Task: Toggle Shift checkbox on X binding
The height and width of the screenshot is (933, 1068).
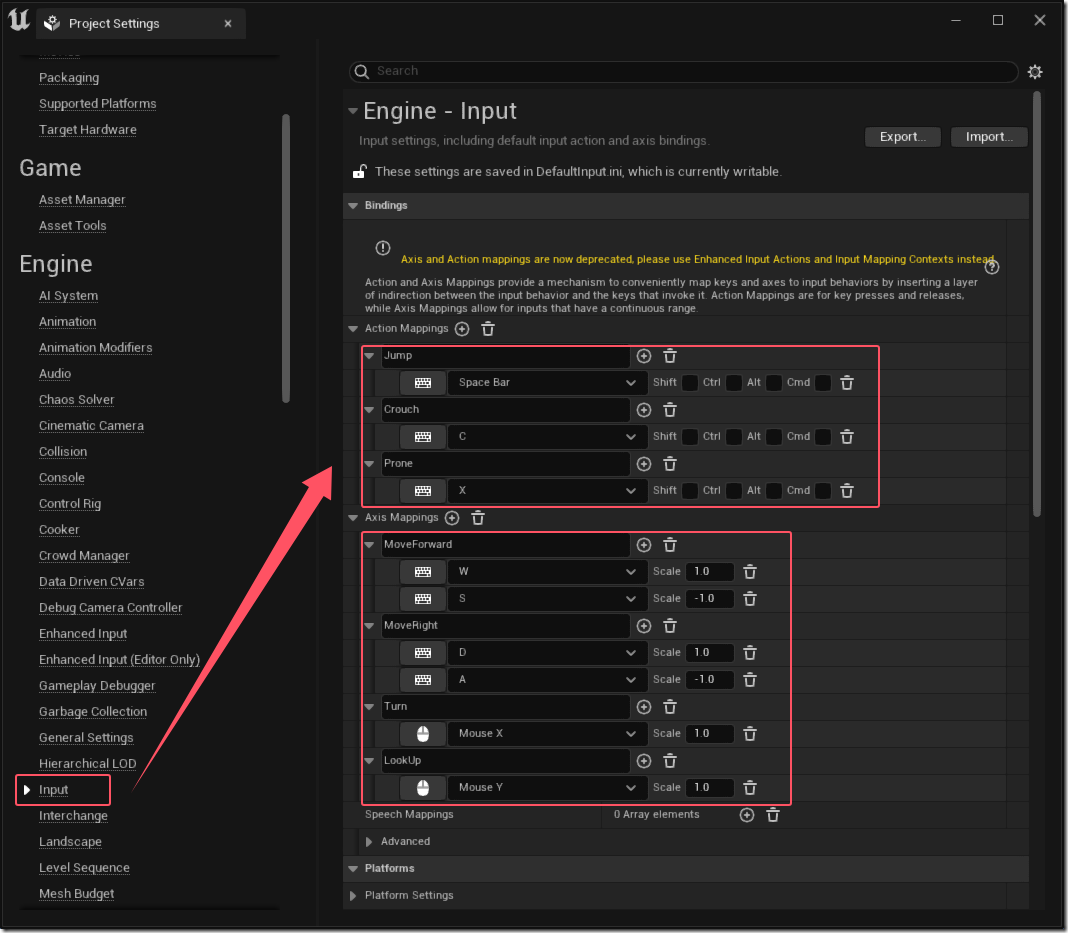Action: [689, 490]
